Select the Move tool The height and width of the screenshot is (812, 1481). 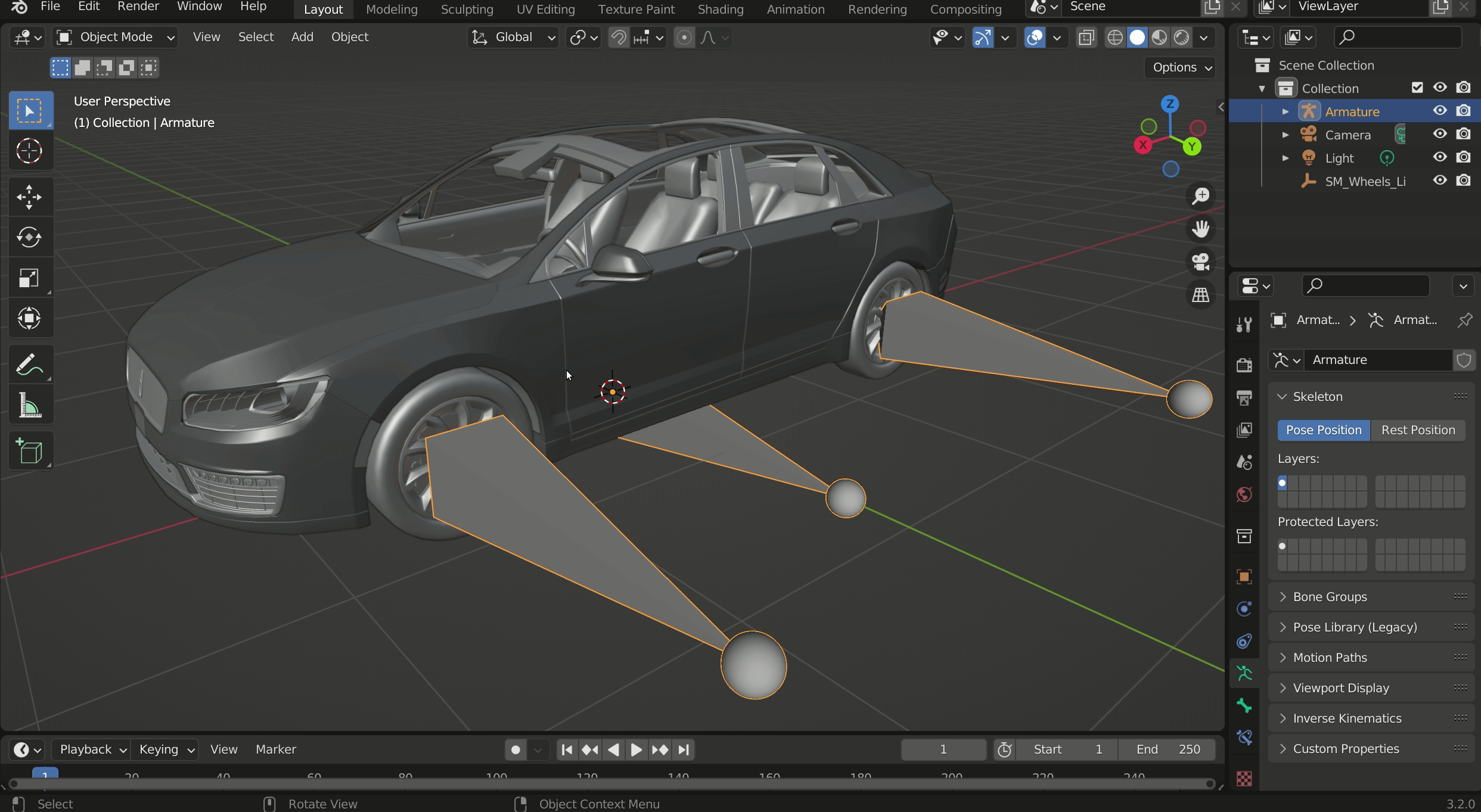point(29,197)
